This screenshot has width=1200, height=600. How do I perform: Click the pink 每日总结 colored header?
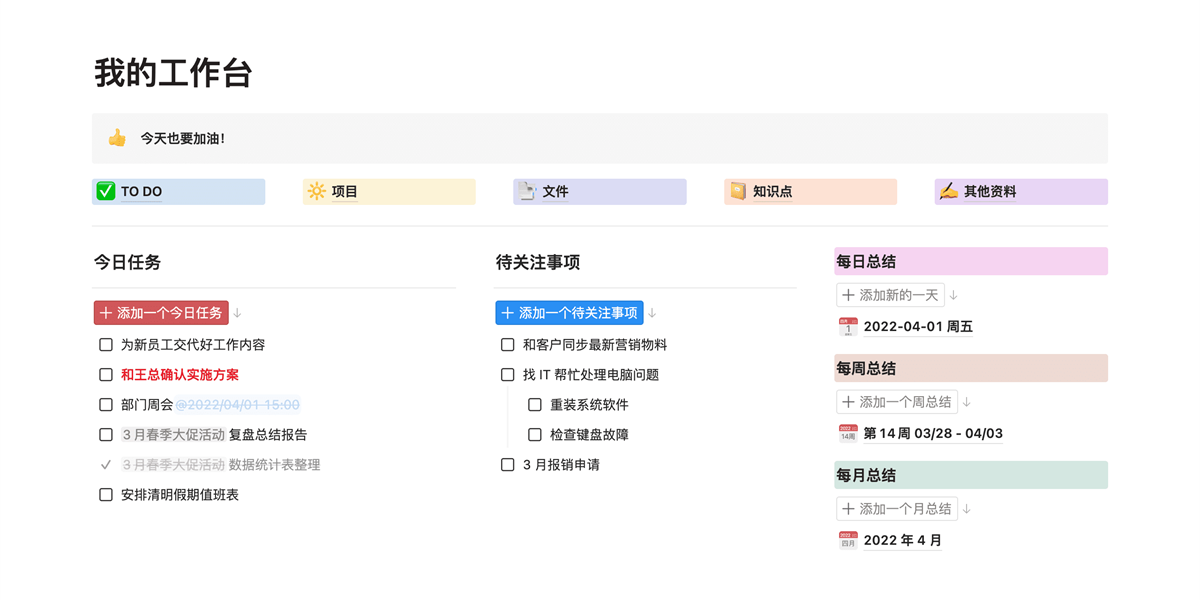pyautogui.click(x=970, y=262)
